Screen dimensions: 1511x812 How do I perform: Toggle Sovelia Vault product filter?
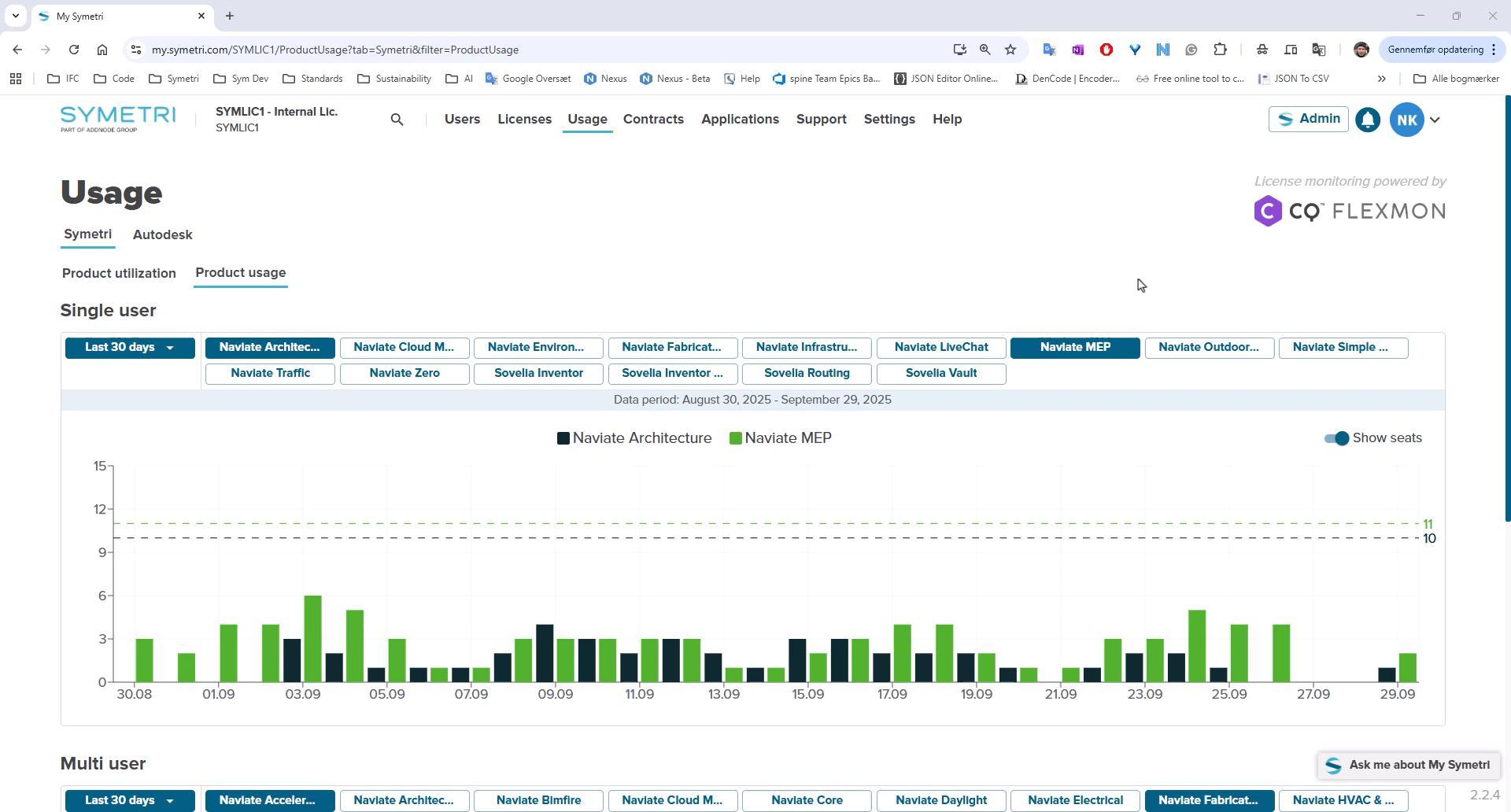click(941, 374)
